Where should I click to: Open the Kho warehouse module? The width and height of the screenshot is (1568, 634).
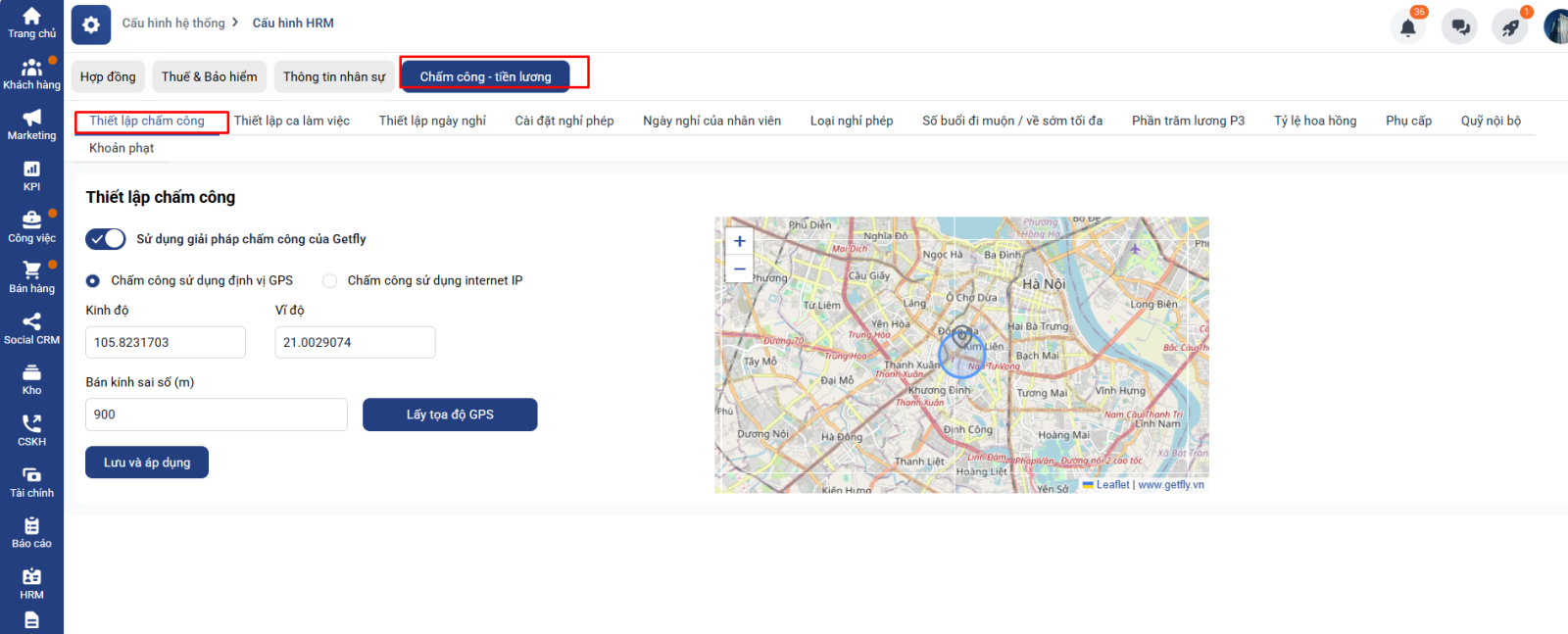pyautogui.click(x=31, y=379)
